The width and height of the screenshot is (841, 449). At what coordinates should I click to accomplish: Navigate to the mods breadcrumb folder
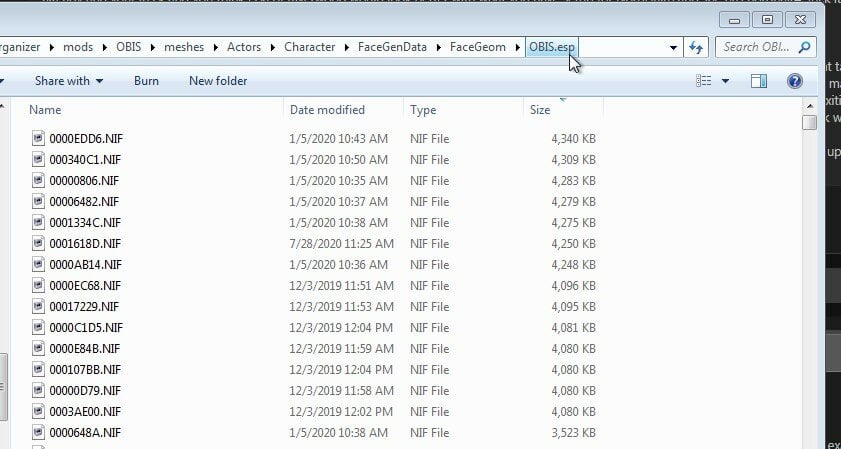pyautogui.click(x=78, y=47)
